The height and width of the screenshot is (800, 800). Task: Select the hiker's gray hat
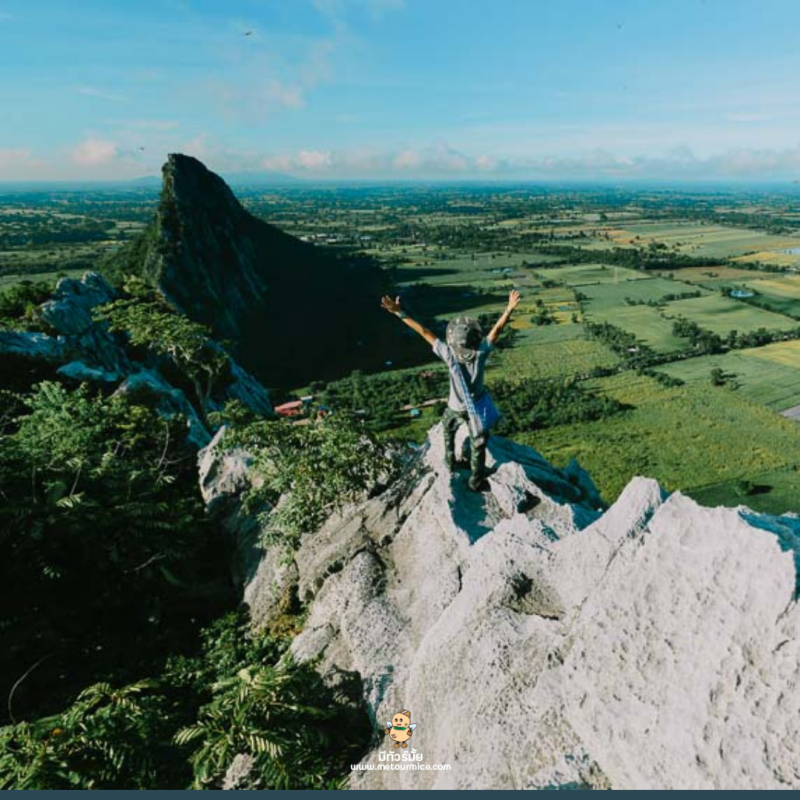pos(463,333)
